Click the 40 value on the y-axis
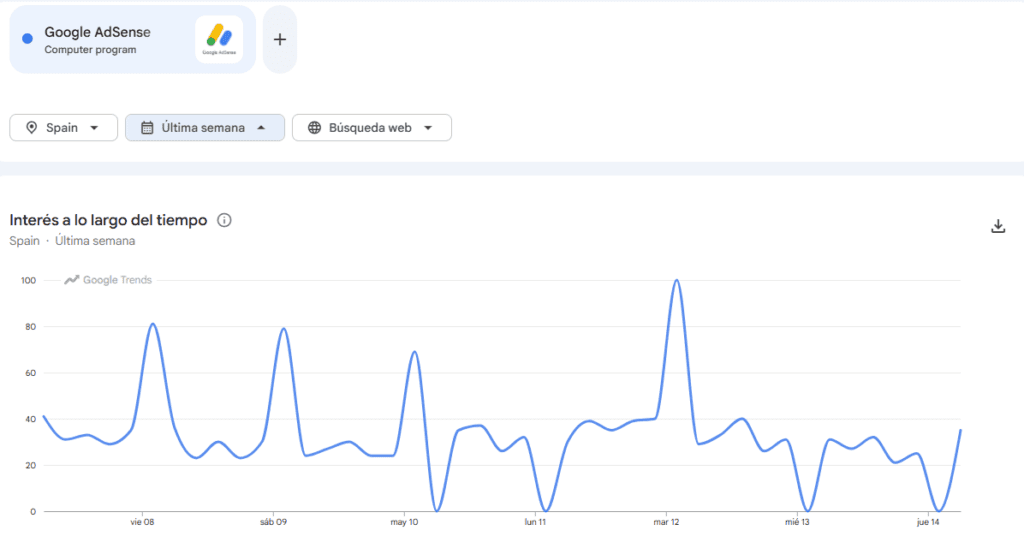Viewport: 1024px width, 560px height. pyautogui.click(x=31, y=419)
